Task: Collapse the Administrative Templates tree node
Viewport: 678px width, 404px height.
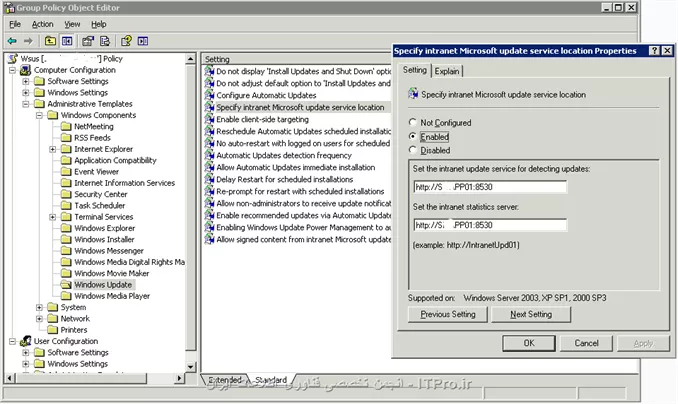Action: tap(25, 104)
